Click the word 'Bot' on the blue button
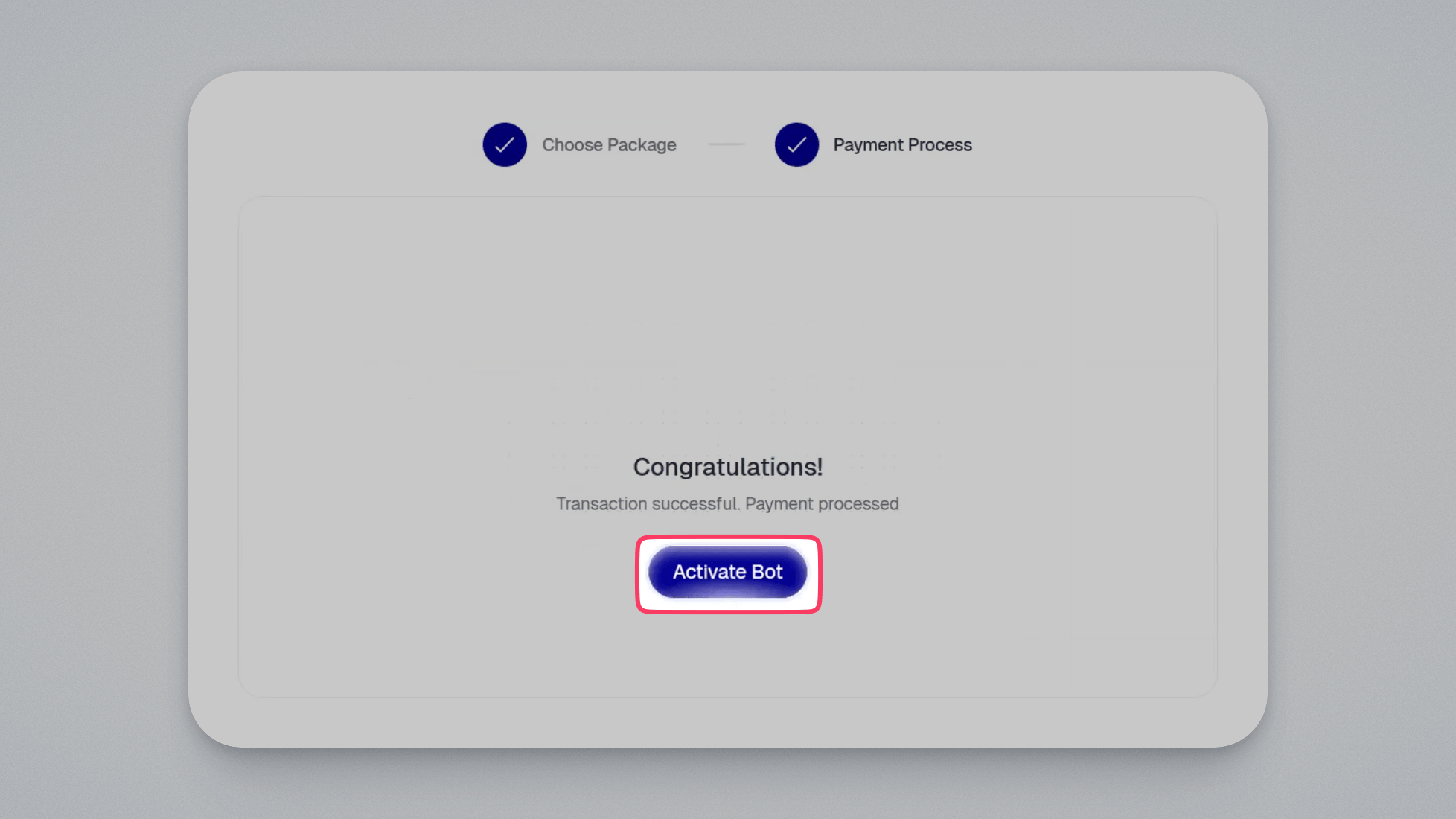The image size is (1456, 819). pos(767,572)
